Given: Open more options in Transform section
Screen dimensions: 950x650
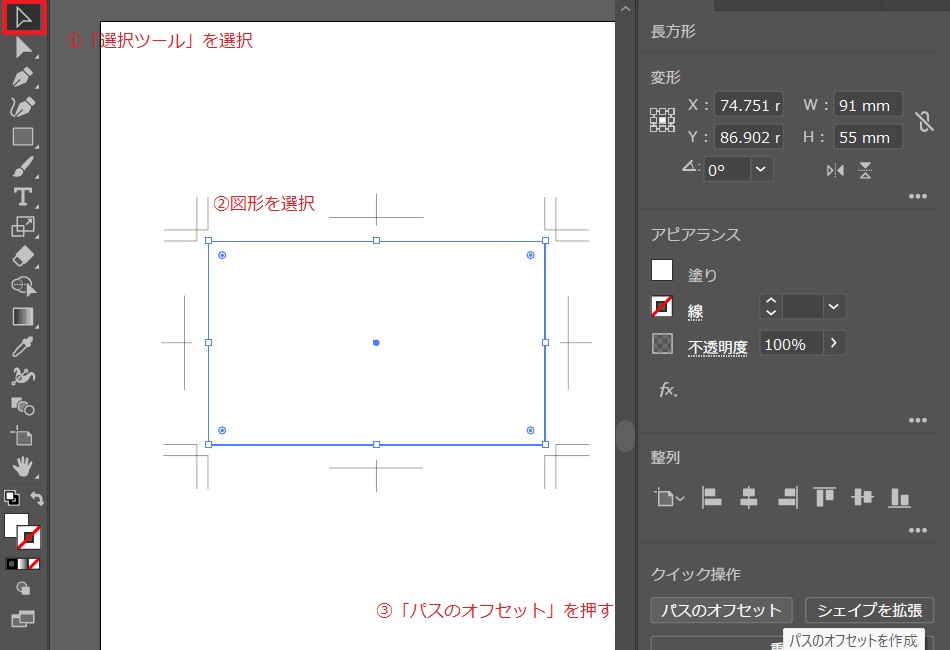Looking at the screenshot, I should 918,197.
